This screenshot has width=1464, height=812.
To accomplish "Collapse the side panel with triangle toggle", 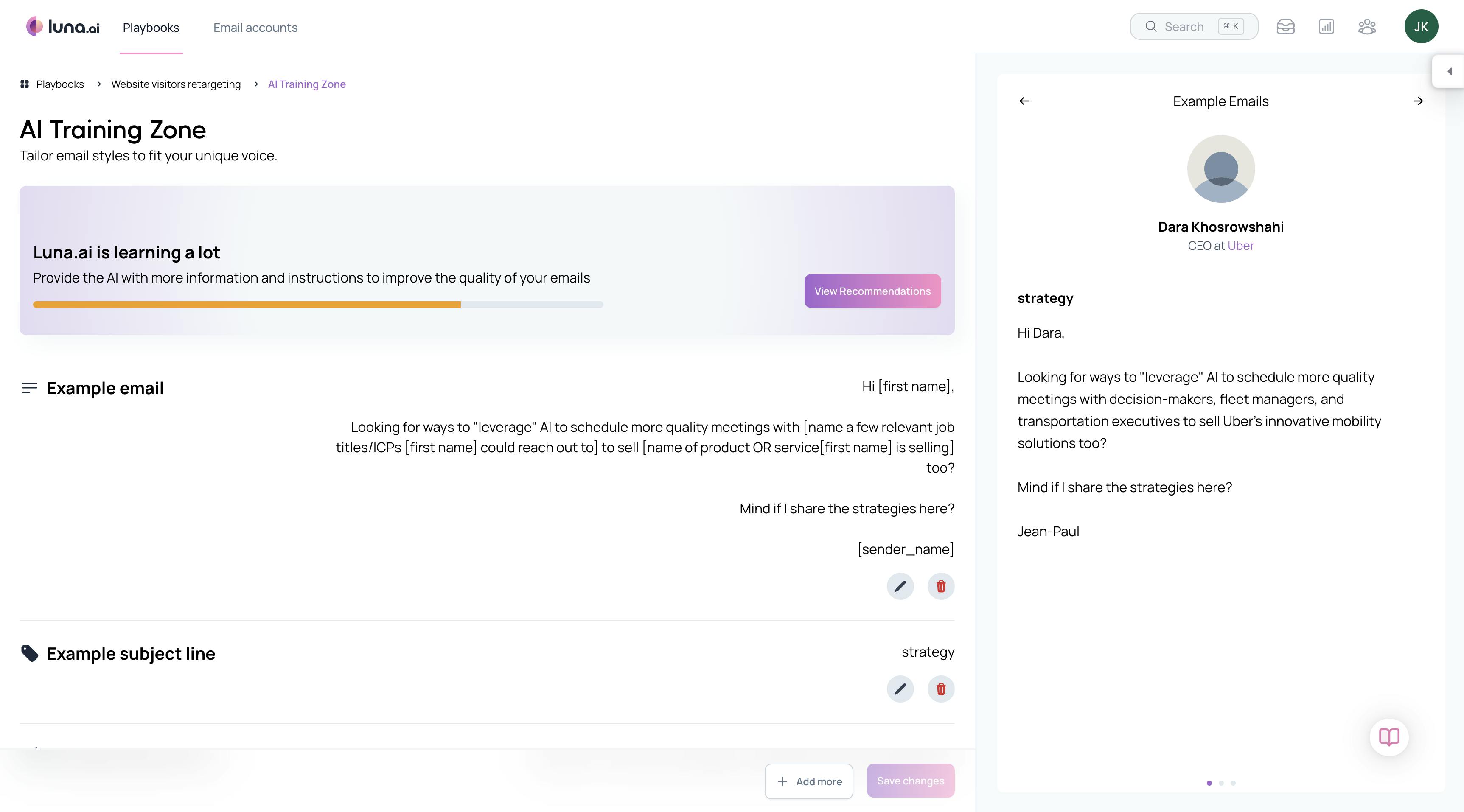I will click(1449, 71).
